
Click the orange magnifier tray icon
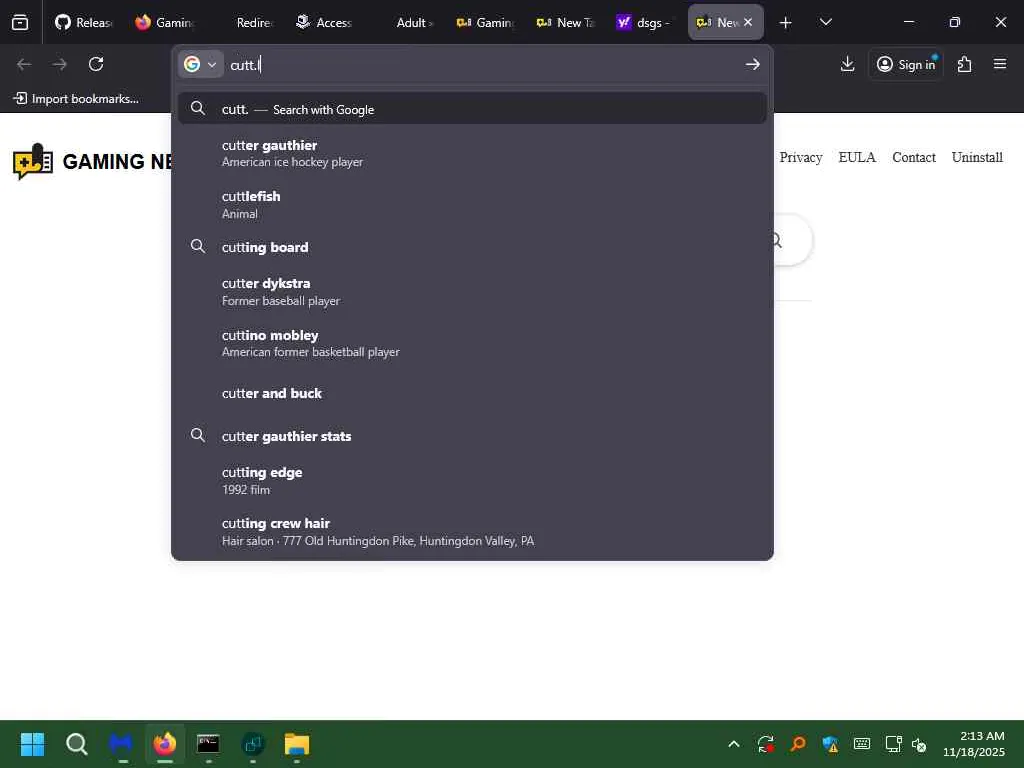pos(797,744)
